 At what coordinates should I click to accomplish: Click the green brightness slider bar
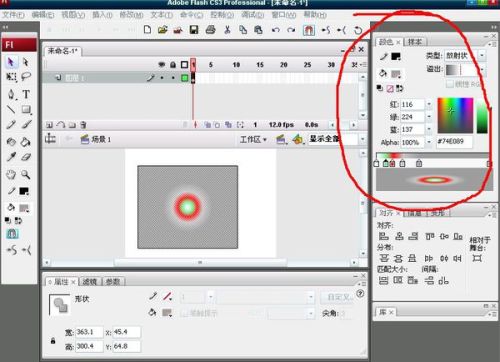482,115
